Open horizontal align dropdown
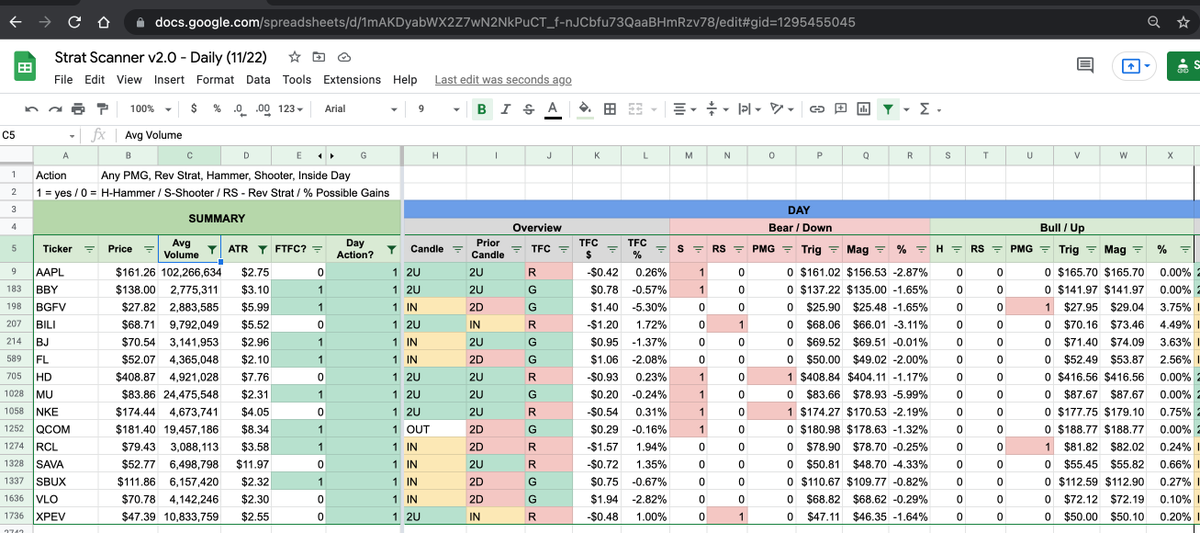This screenshot has width=1200, height=533. [685, 109]
